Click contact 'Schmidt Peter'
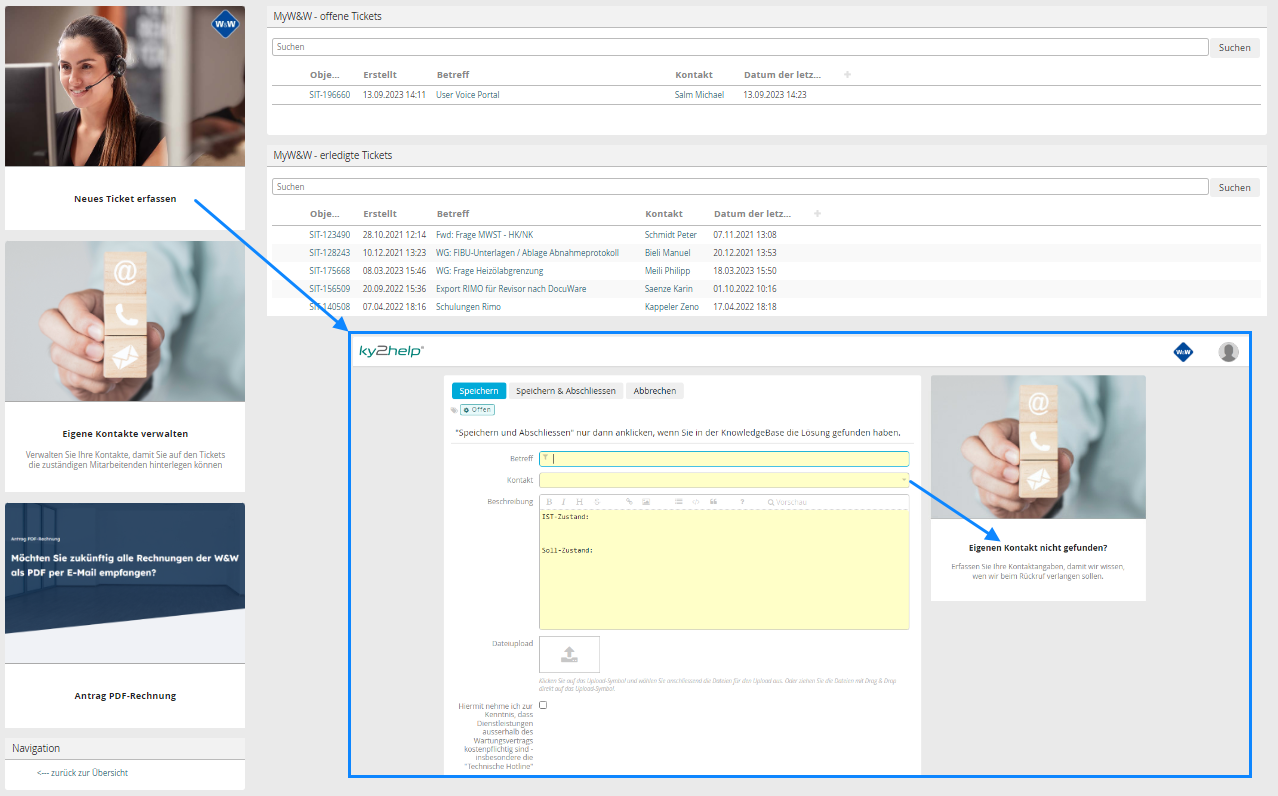 (671, 235)
